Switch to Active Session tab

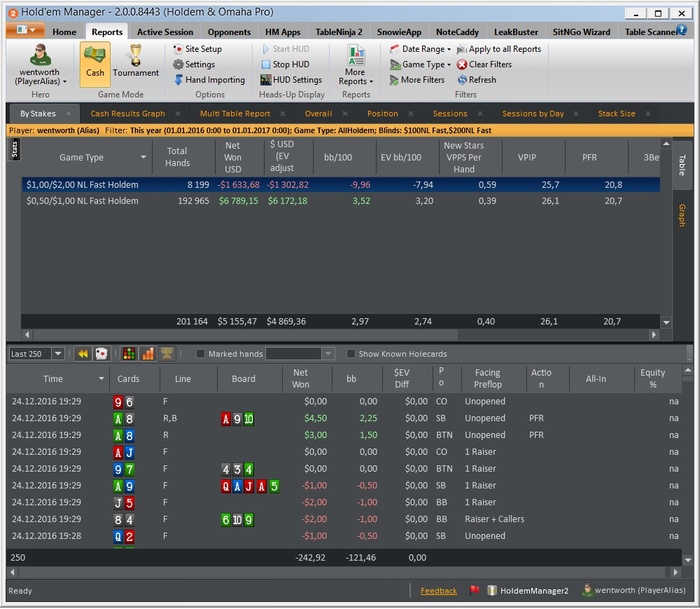point(165,32)
